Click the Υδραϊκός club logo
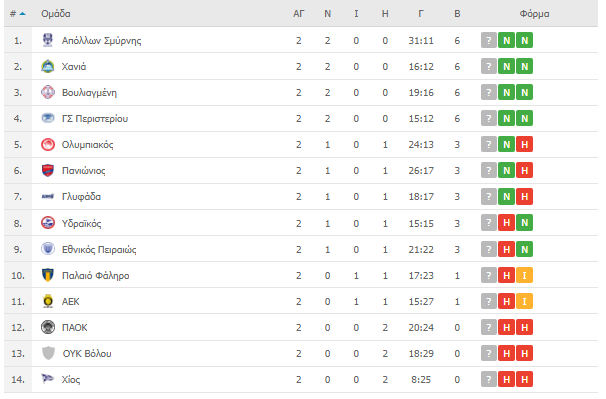The width and height of the screenshot is (606, 399). 48,223
